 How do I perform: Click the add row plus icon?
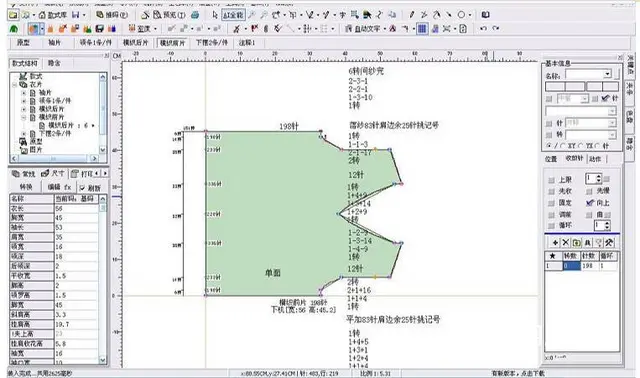pyautogui.click(x=555, y=242)
